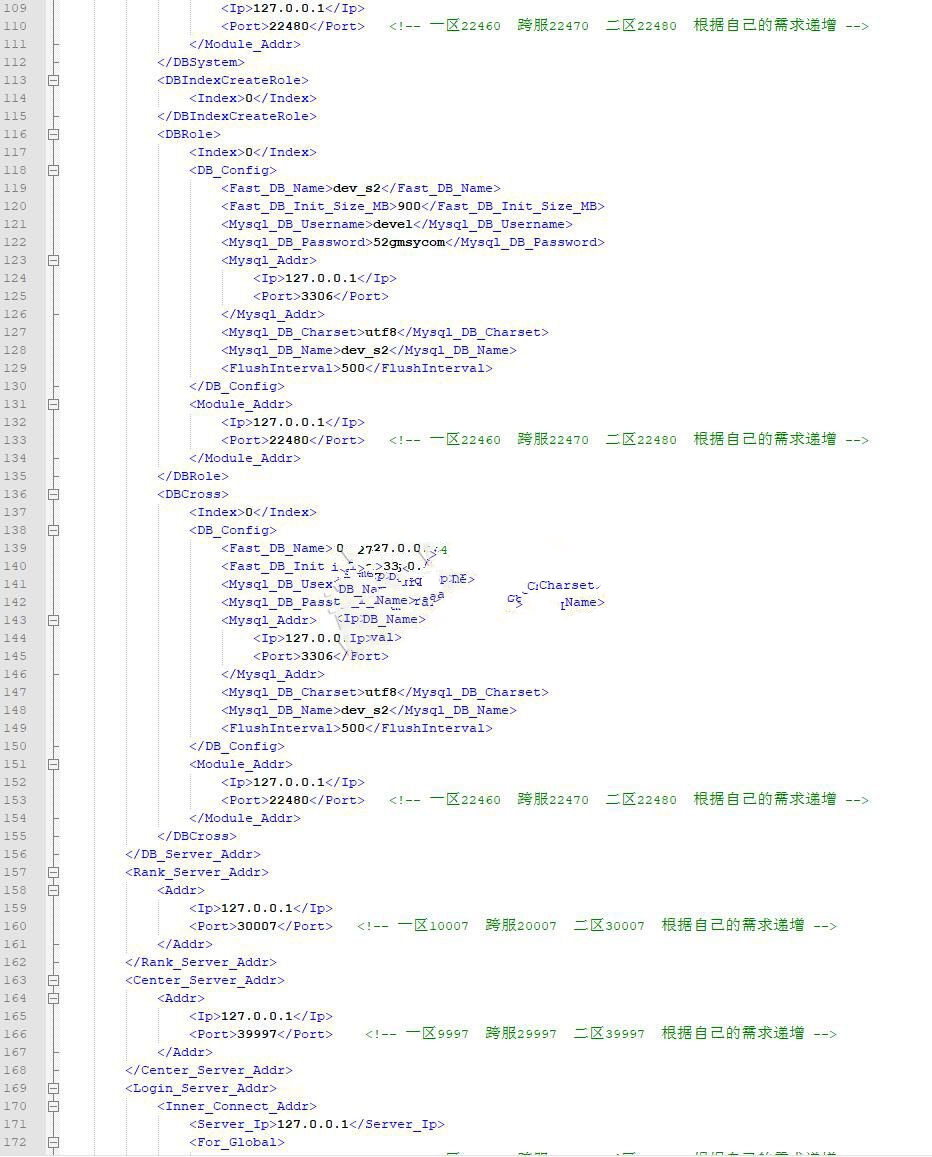
Task: Collapse the For_Global fold on line 172
Action: coord(53,1142)
